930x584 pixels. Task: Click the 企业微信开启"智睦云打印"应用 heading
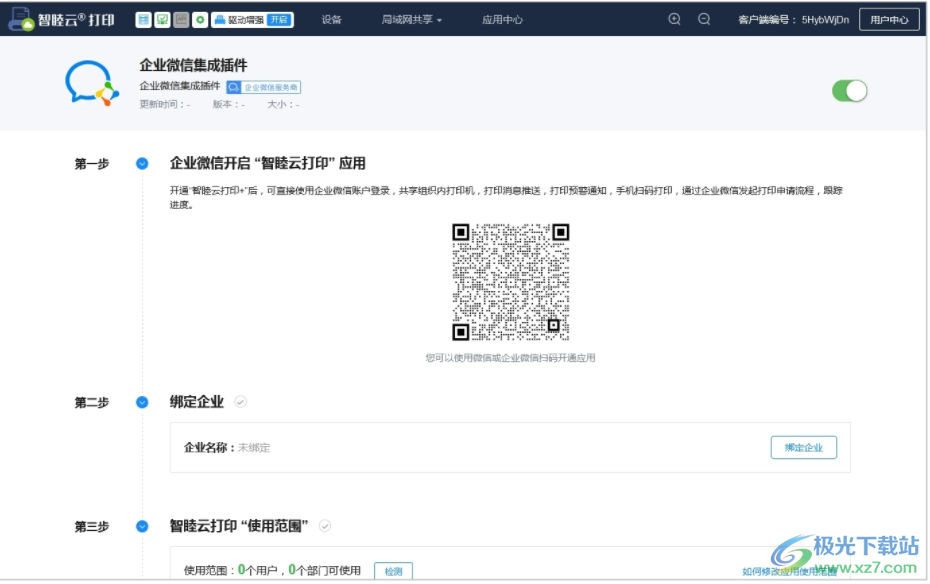[x=267, y=163]
